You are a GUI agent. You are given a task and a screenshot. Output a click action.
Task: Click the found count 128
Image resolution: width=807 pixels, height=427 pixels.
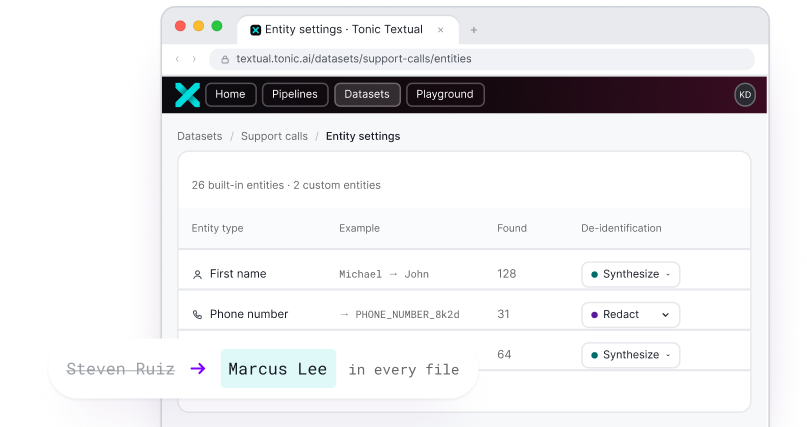pyautogui.click(x=506, y=274)
